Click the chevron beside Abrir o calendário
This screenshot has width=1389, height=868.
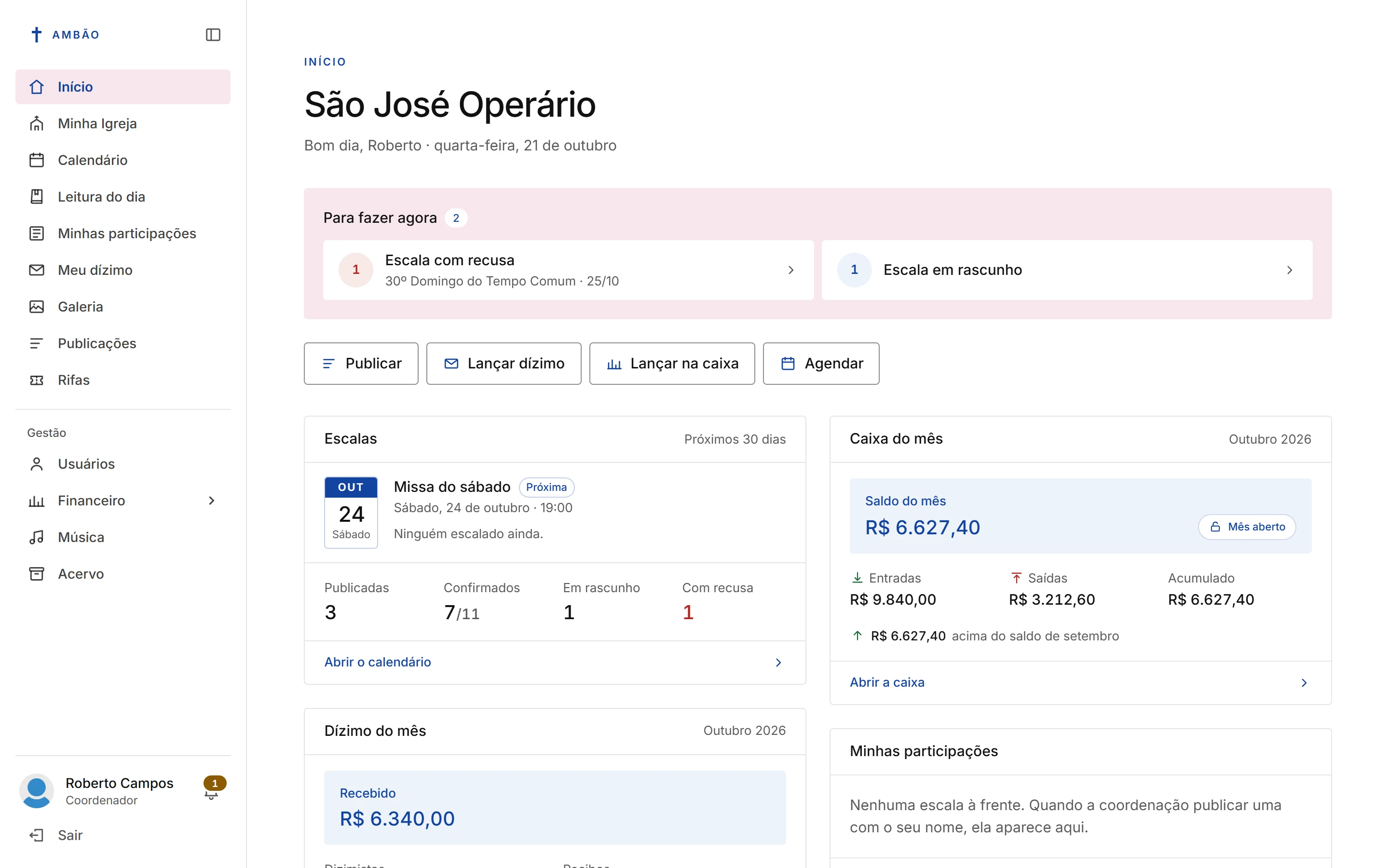coord(778,663)
